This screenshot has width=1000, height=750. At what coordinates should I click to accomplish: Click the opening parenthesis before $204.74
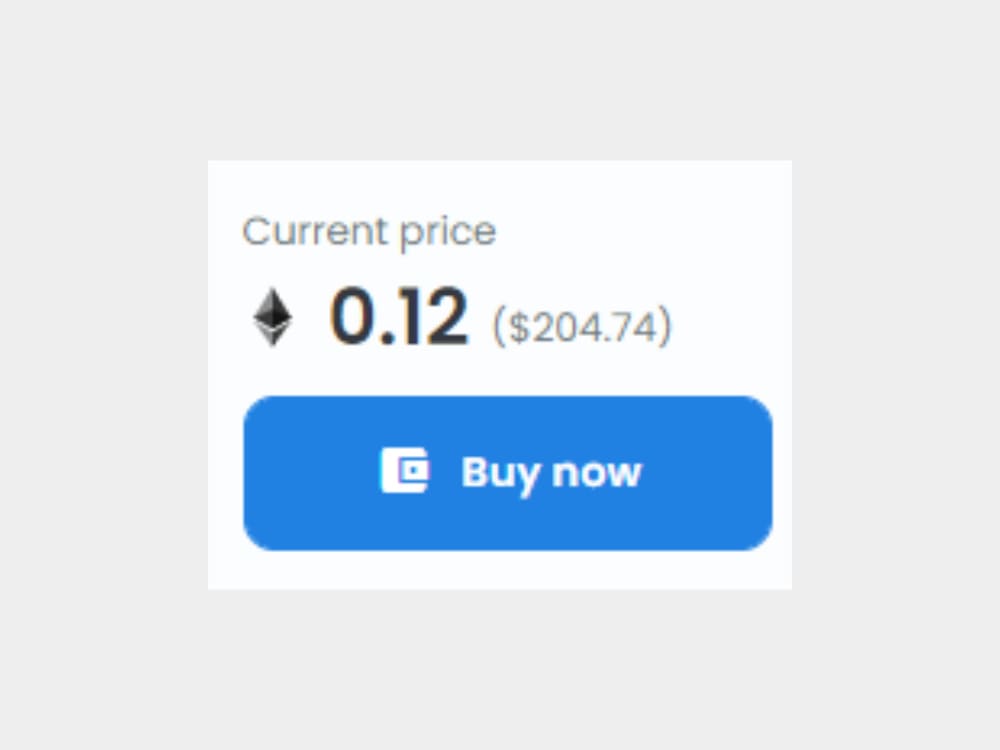(499, 327)
